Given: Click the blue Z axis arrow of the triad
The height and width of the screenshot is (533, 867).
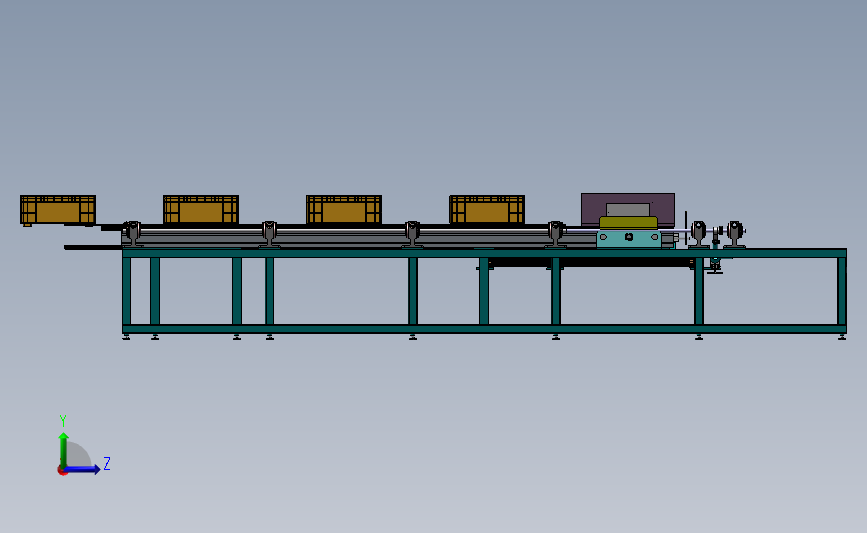Looking at the screenshot, I should pos(82,469).
